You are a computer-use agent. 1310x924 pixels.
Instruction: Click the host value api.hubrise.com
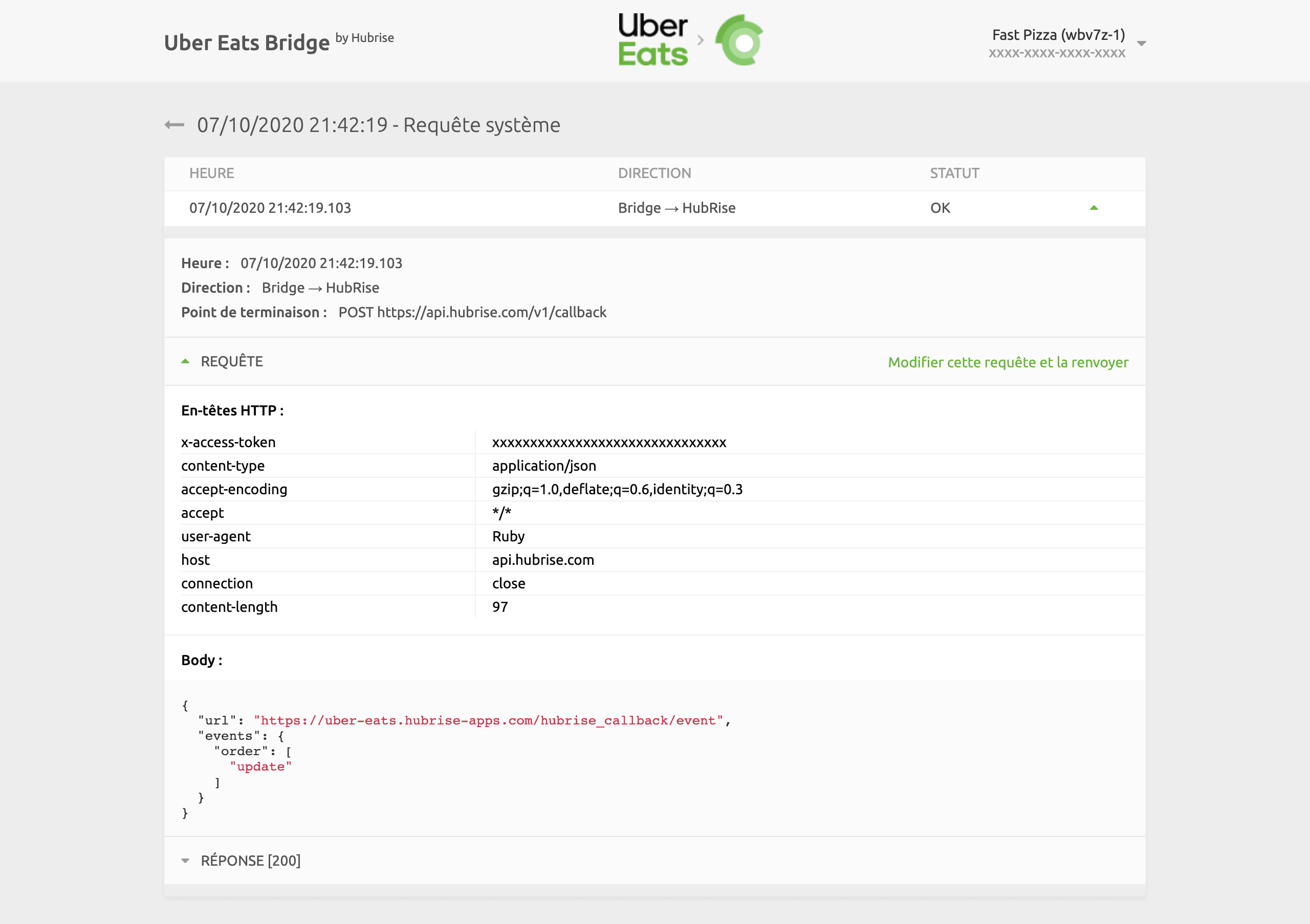542,560
